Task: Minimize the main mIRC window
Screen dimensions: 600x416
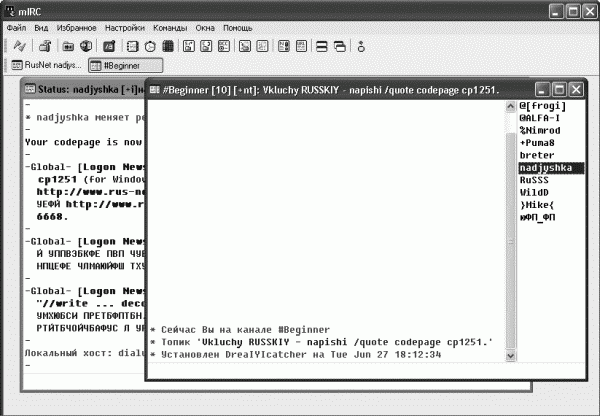Action: click(556, 11)
